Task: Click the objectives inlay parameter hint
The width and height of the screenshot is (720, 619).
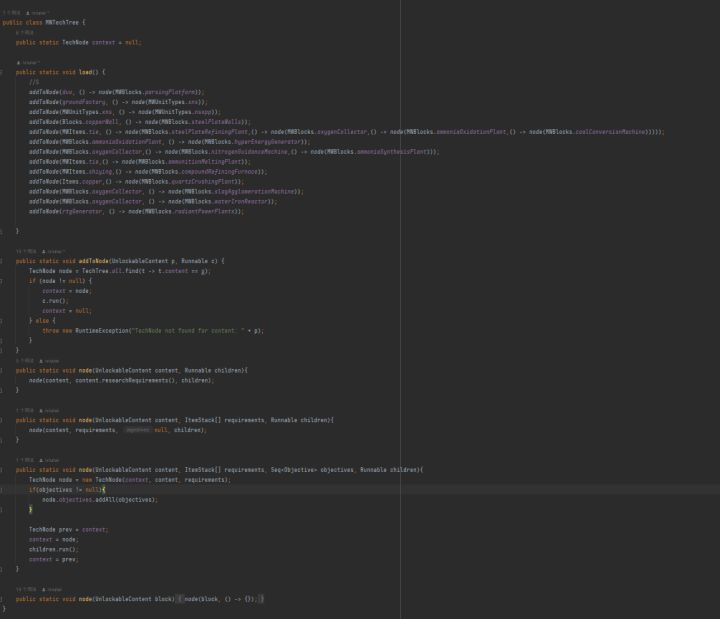Action: pos(138,429)
